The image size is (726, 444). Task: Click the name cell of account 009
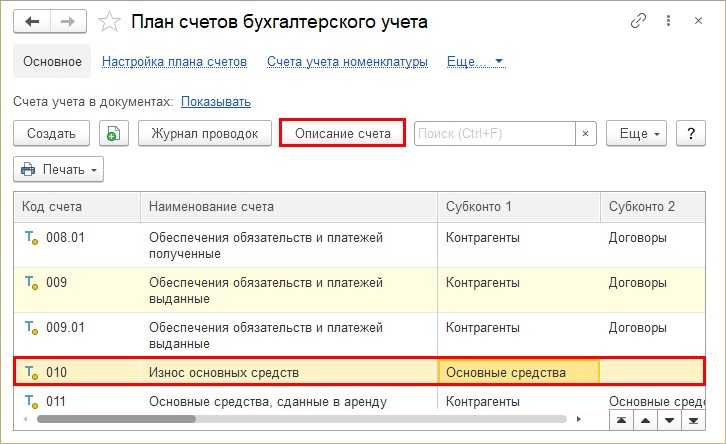(x=289, y=290)
